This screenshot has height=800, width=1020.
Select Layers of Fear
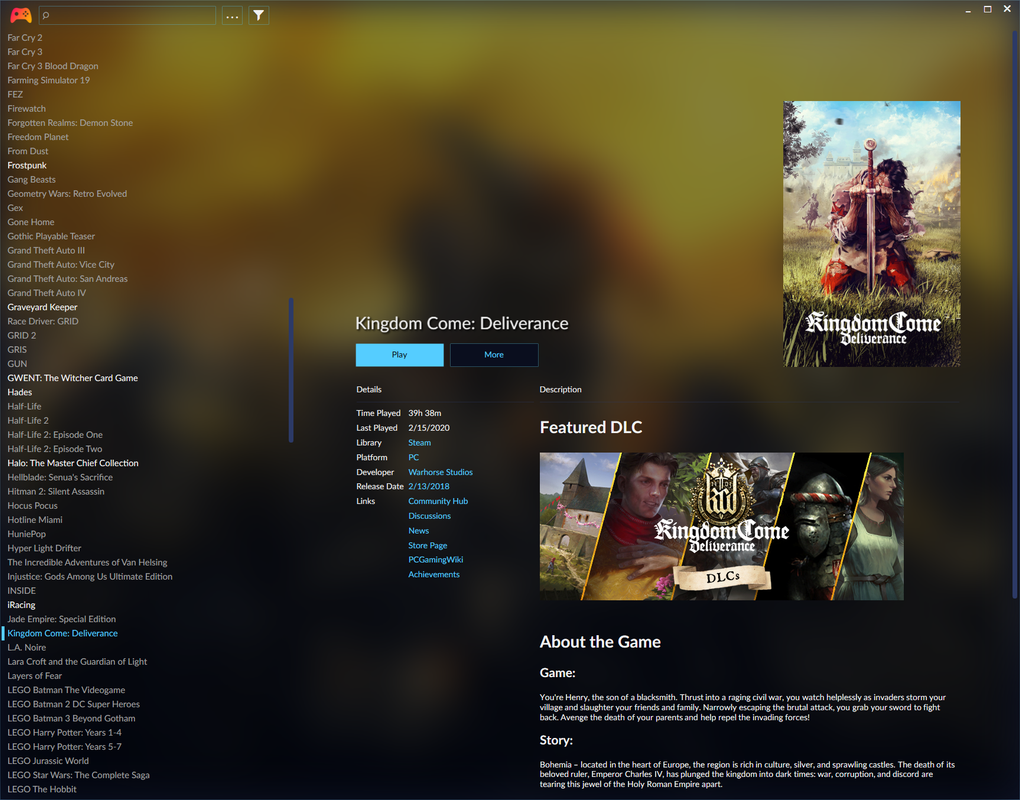click(34, 676)
